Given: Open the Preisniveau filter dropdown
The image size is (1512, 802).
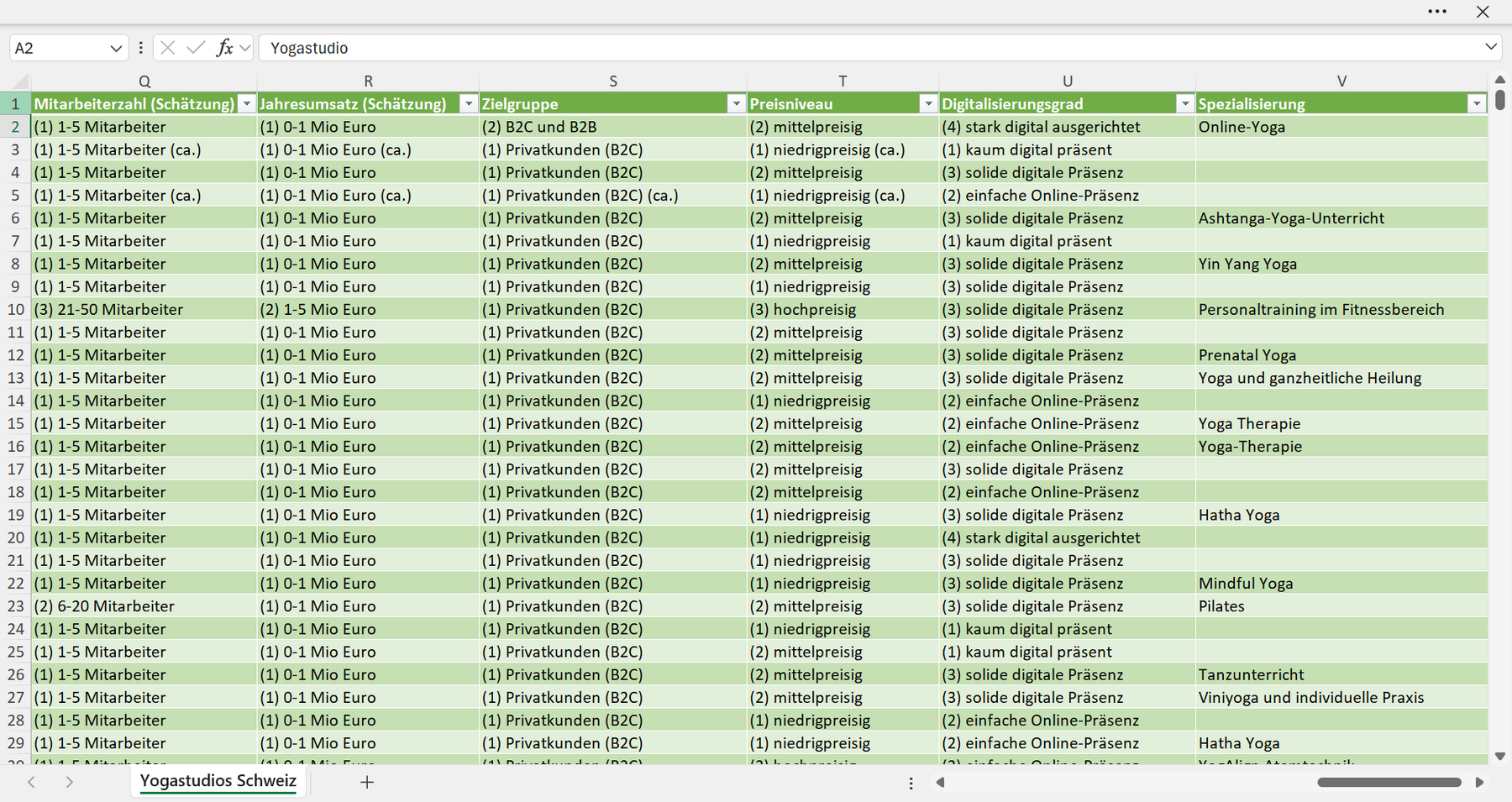Looking at the screenshot, I should (928, 104).
